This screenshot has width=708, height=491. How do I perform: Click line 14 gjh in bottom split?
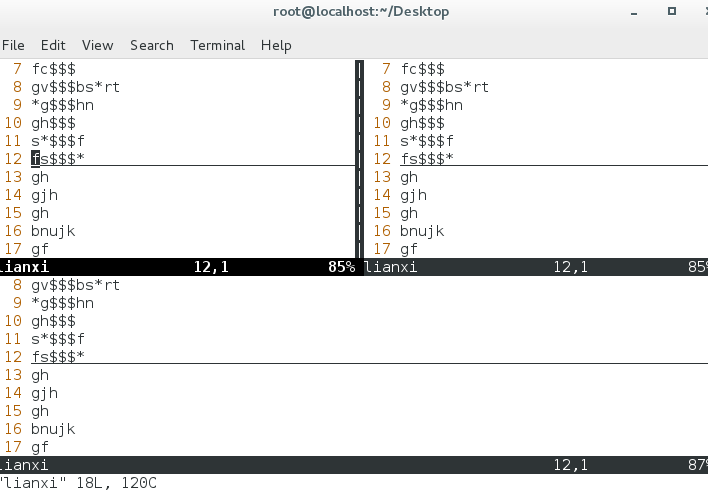tap(44, 393)
